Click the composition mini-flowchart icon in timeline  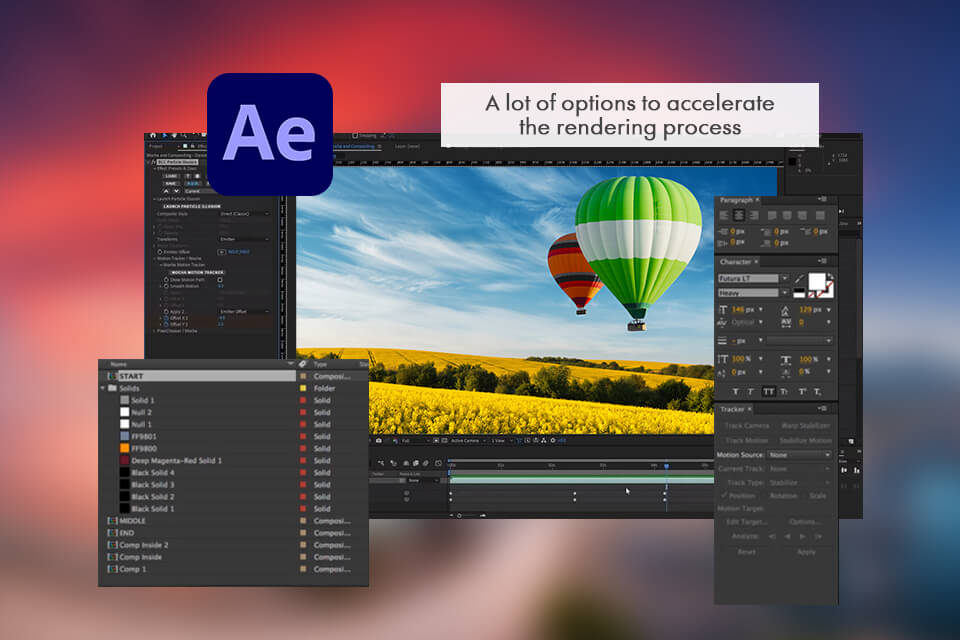coord(381,463)
